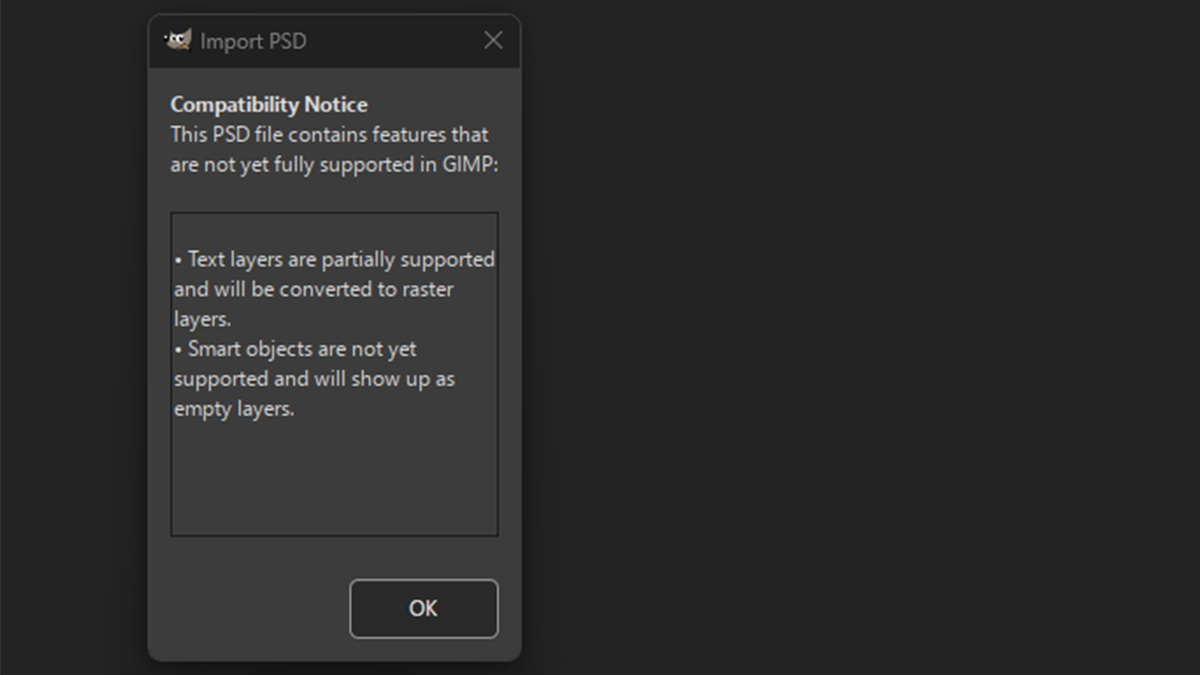Click the 'layers.' line under converted to raster
Image resolution: width=1200 pixels, height=675 pixels.
[x=203, y=319]
